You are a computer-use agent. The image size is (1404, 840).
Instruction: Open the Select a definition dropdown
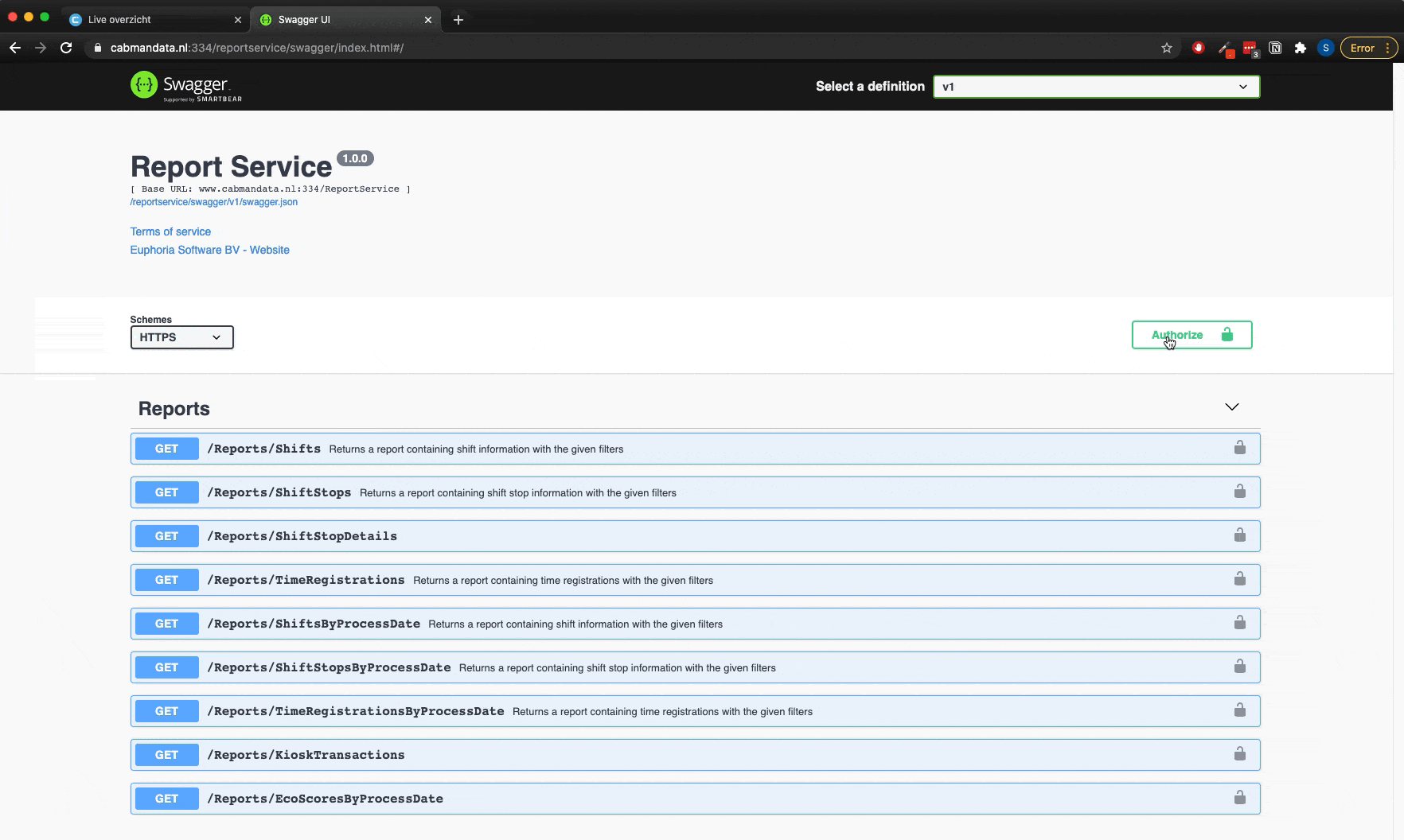click(1095, 87)
